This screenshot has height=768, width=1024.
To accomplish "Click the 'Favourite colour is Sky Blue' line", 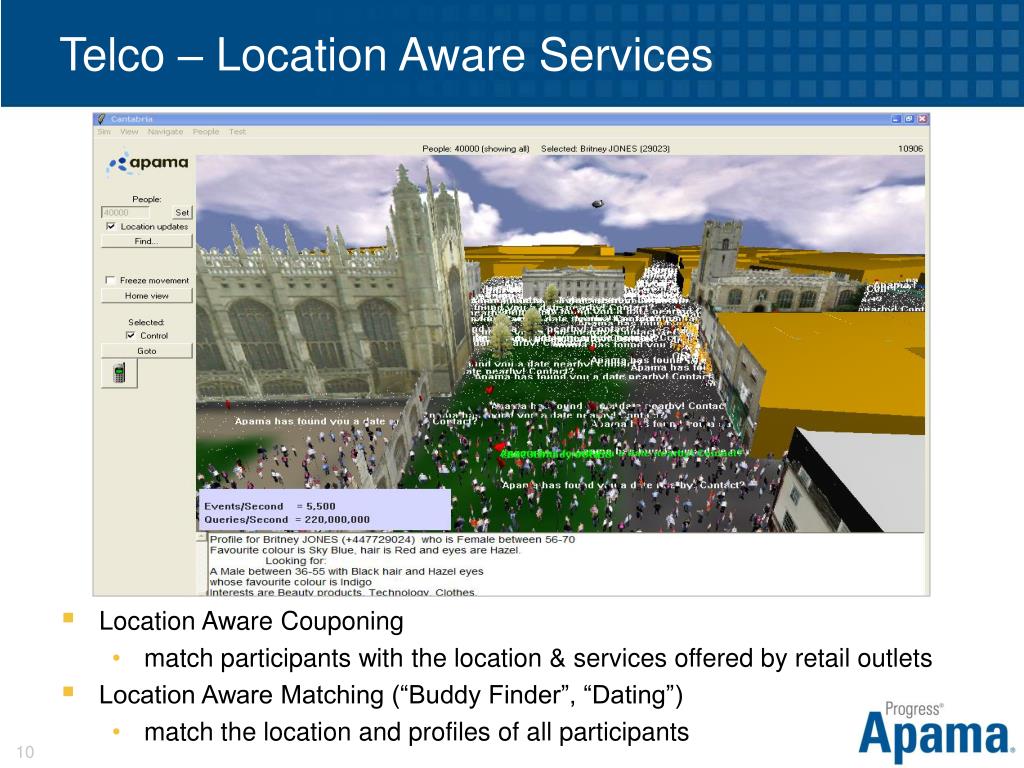I will coord(365,550).
